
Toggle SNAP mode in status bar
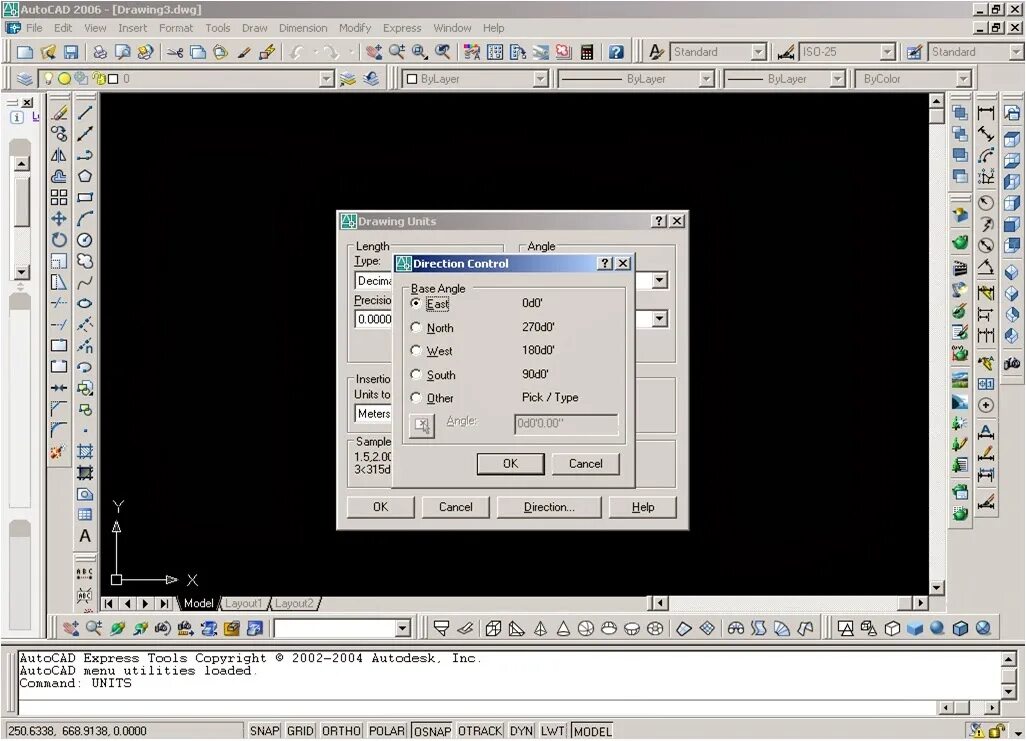(264, 731)
